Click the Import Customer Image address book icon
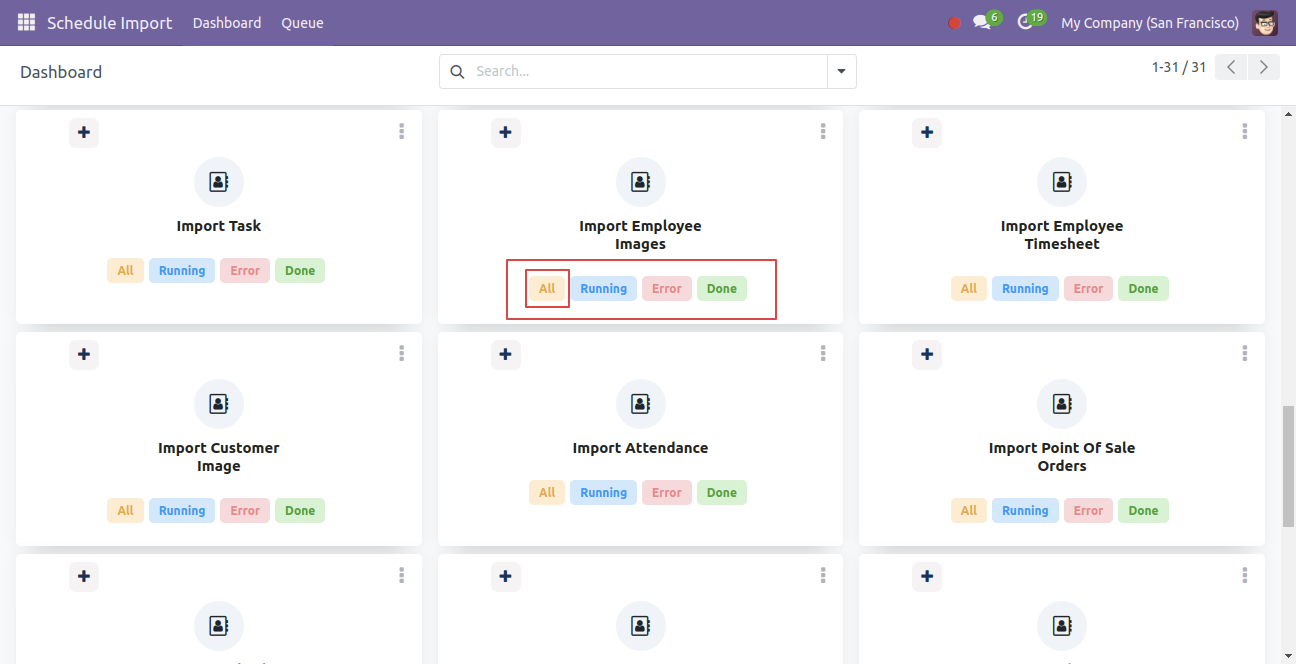 tap(219, 404)
